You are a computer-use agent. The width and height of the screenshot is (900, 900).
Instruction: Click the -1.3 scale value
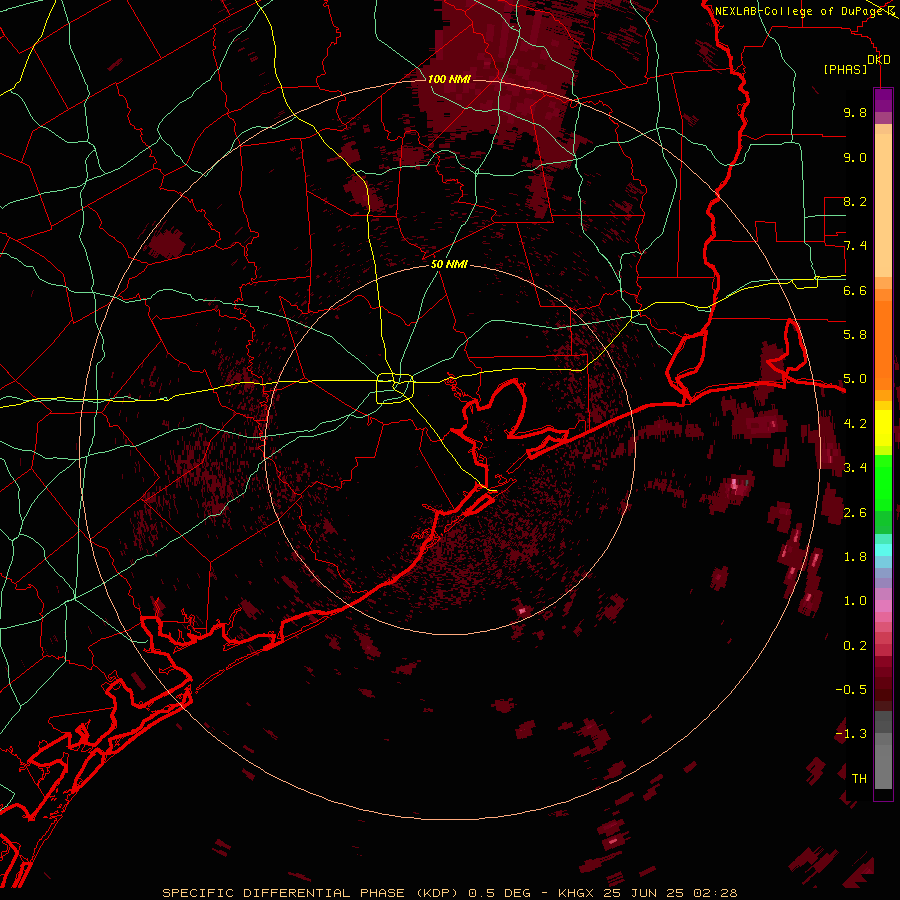[851, 734]
